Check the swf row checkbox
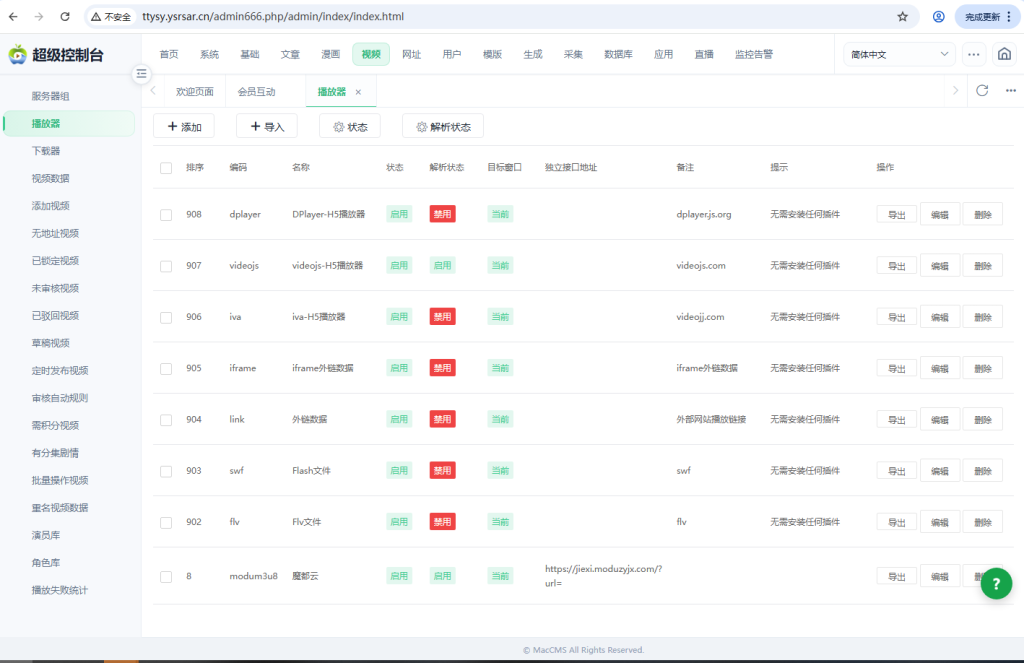The height and width of the screenshot is (663, 1024). (166, 472)
